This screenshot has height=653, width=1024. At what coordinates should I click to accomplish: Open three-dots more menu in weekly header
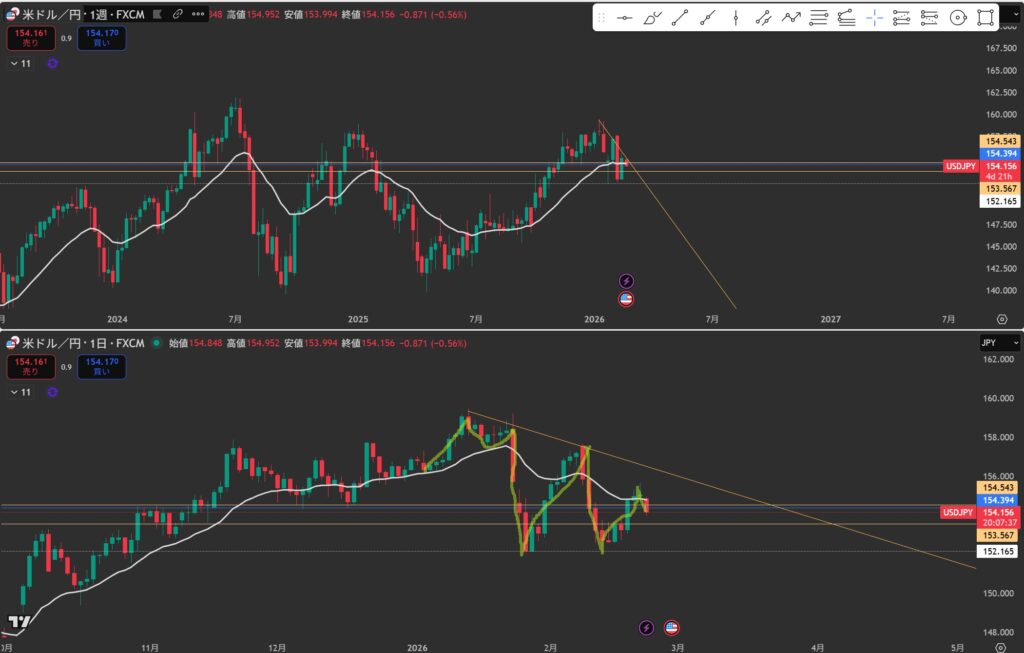pyautogui.click(x=200, y=14)
